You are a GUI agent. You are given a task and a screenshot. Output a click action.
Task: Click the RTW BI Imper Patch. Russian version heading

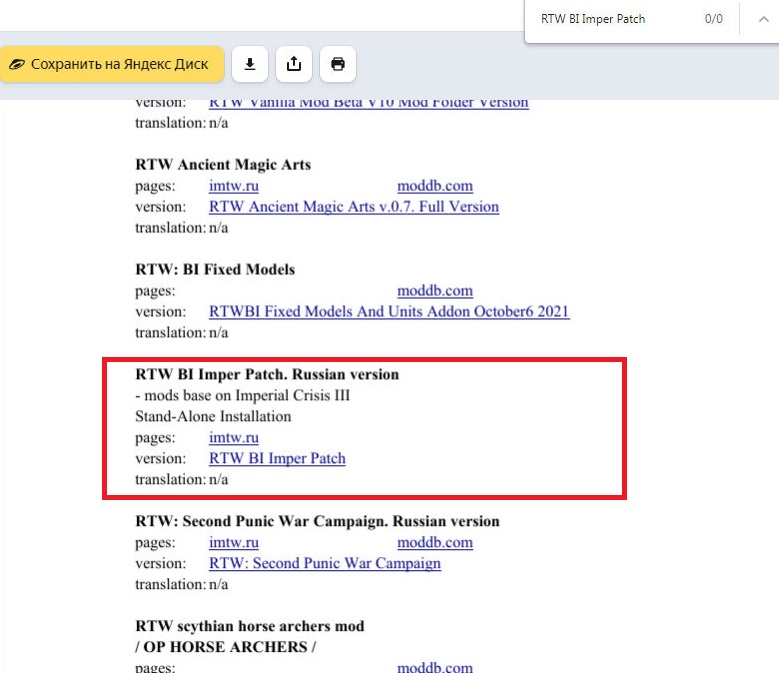tap(267, 374)
